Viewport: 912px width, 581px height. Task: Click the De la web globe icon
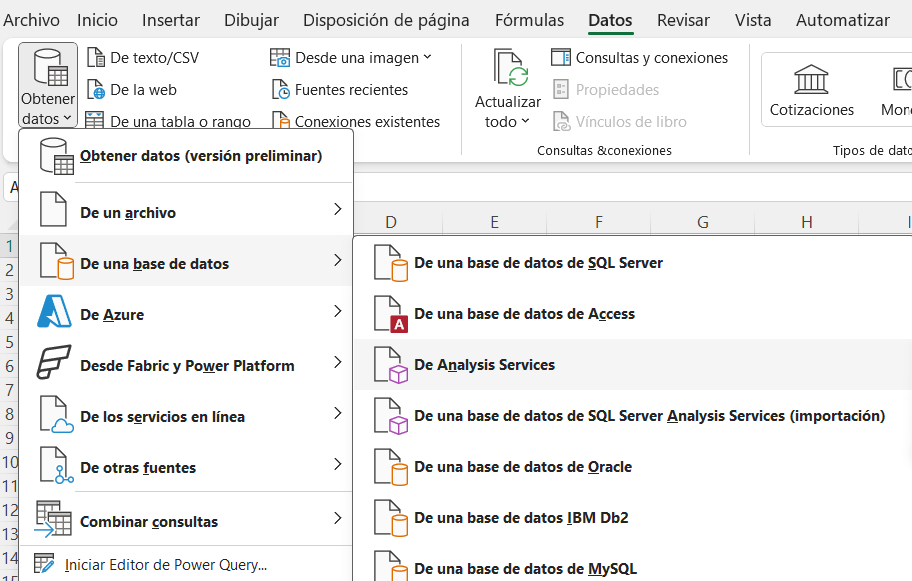[x=95, y=90]
